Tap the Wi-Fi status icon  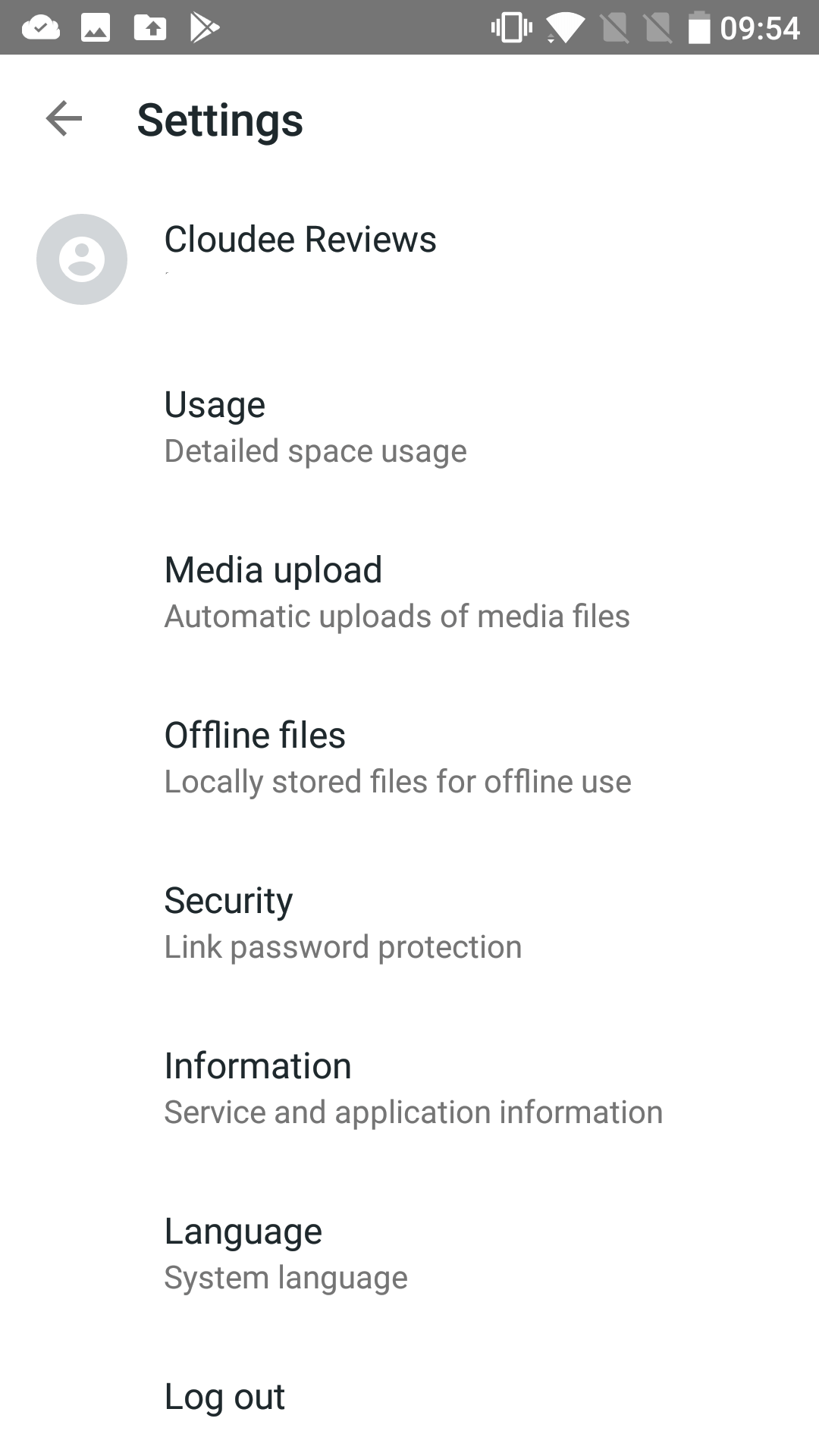(x=565, y=28)
